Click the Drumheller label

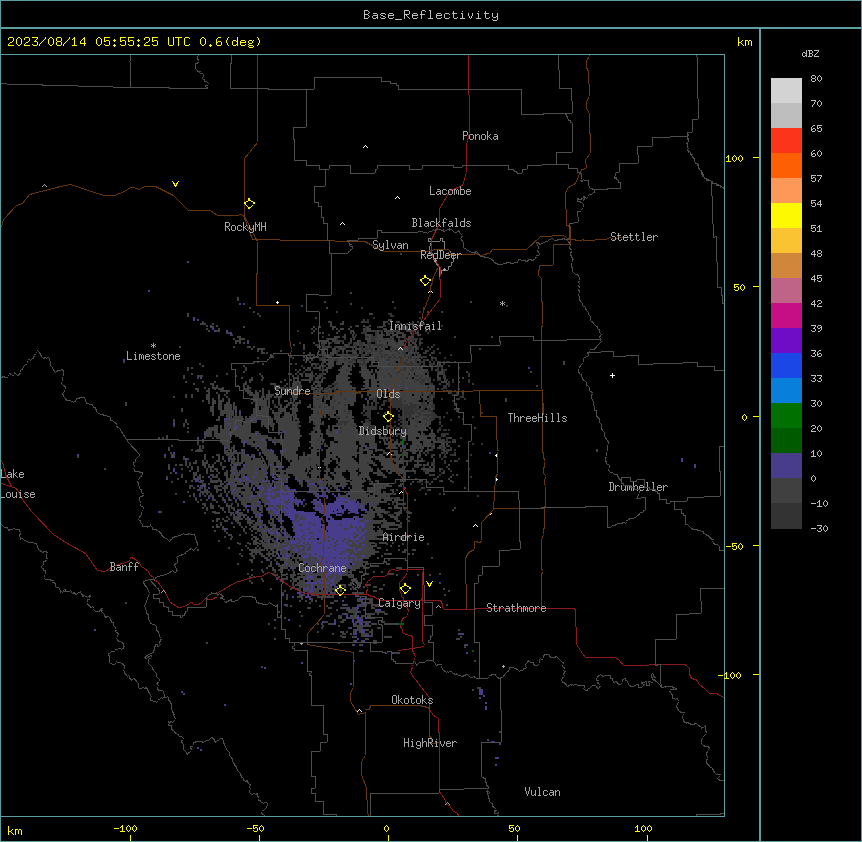pyautogui.click(x=638, y=487)
